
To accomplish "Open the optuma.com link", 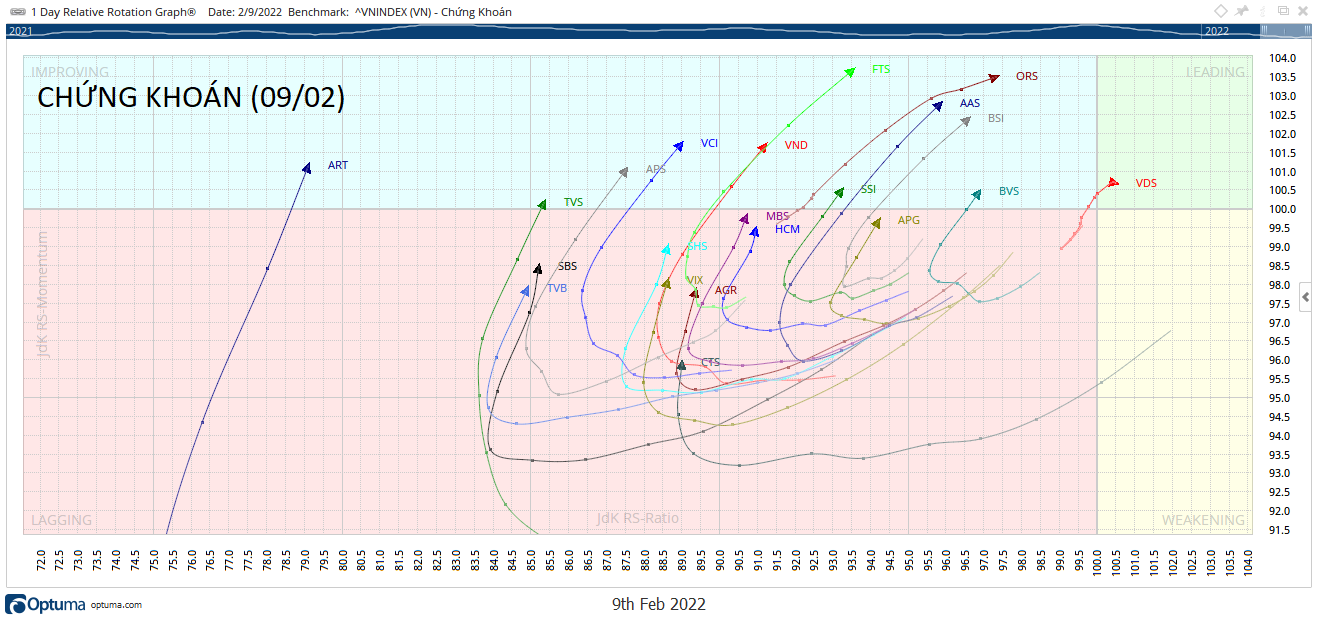I will [x=116, y=605].
